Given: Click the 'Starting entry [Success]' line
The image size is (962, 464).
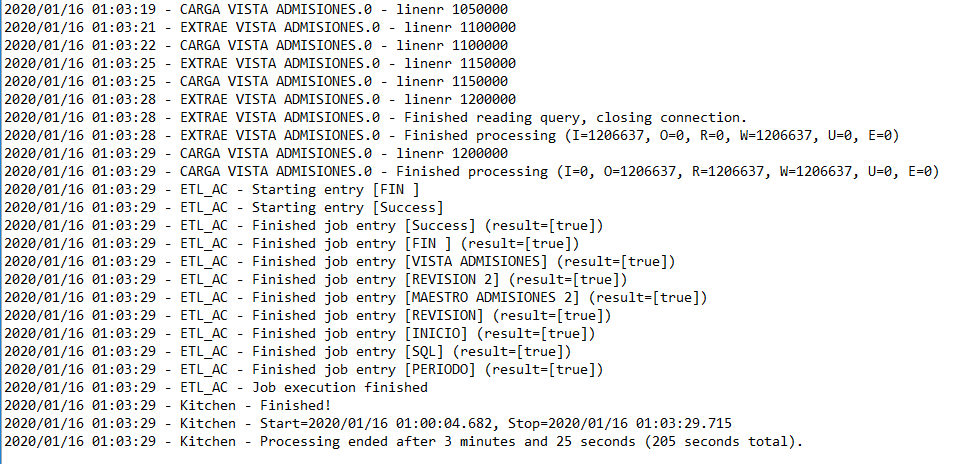Looking at the screenshot, I should pos(223,208).
